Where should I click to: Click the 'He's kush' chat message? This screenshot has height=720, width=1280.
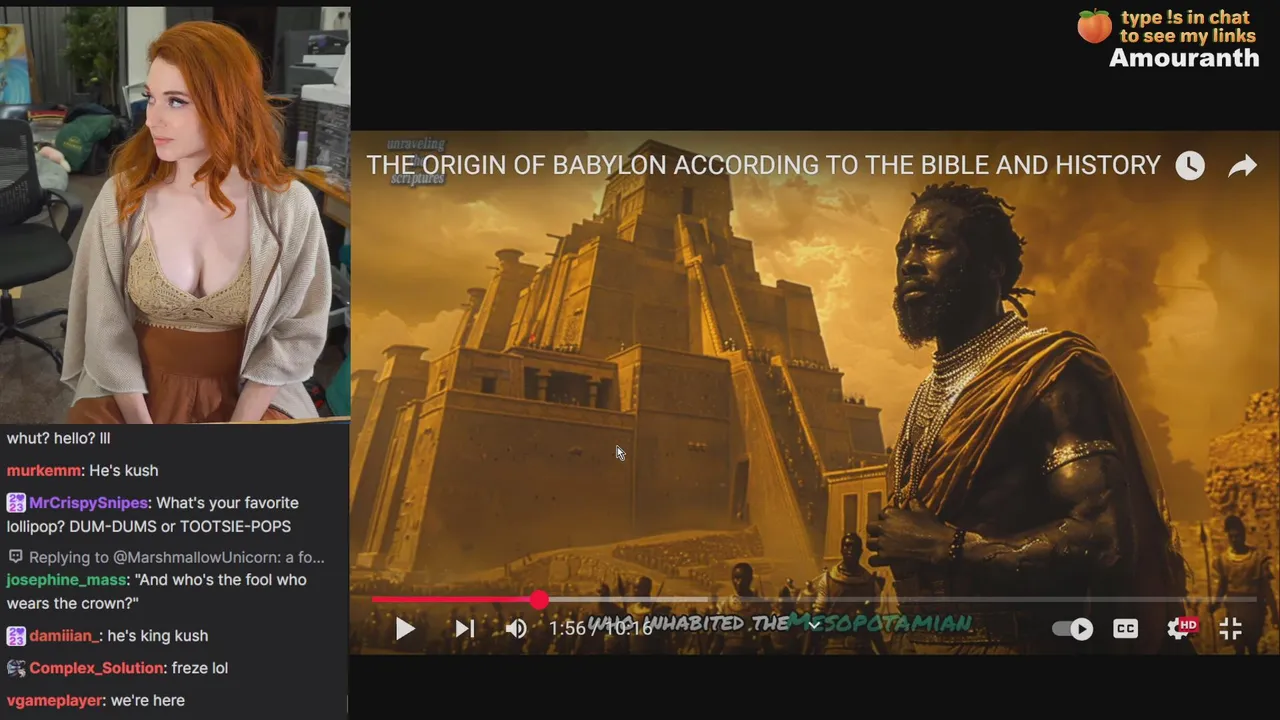tap(124, 470)
